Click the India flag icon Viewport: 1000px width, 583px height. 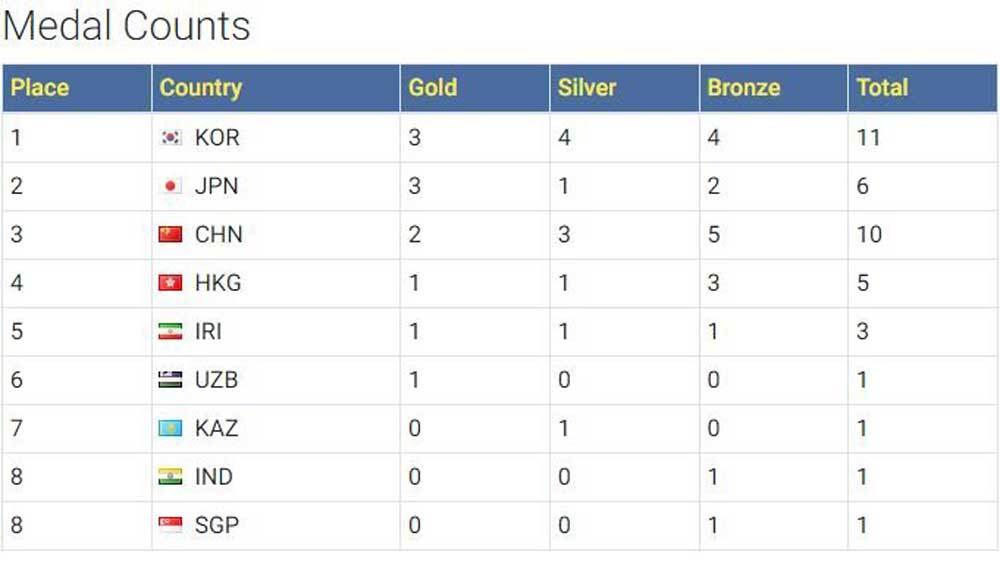(x=171, y=477)
